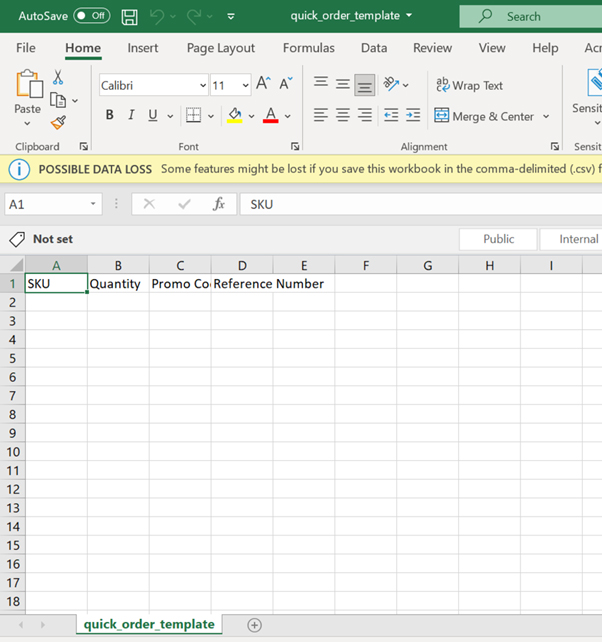Viewport: 602px width, 642px height.
Task: Switch to the Home ribbon tab
Action: pos(83,48)
